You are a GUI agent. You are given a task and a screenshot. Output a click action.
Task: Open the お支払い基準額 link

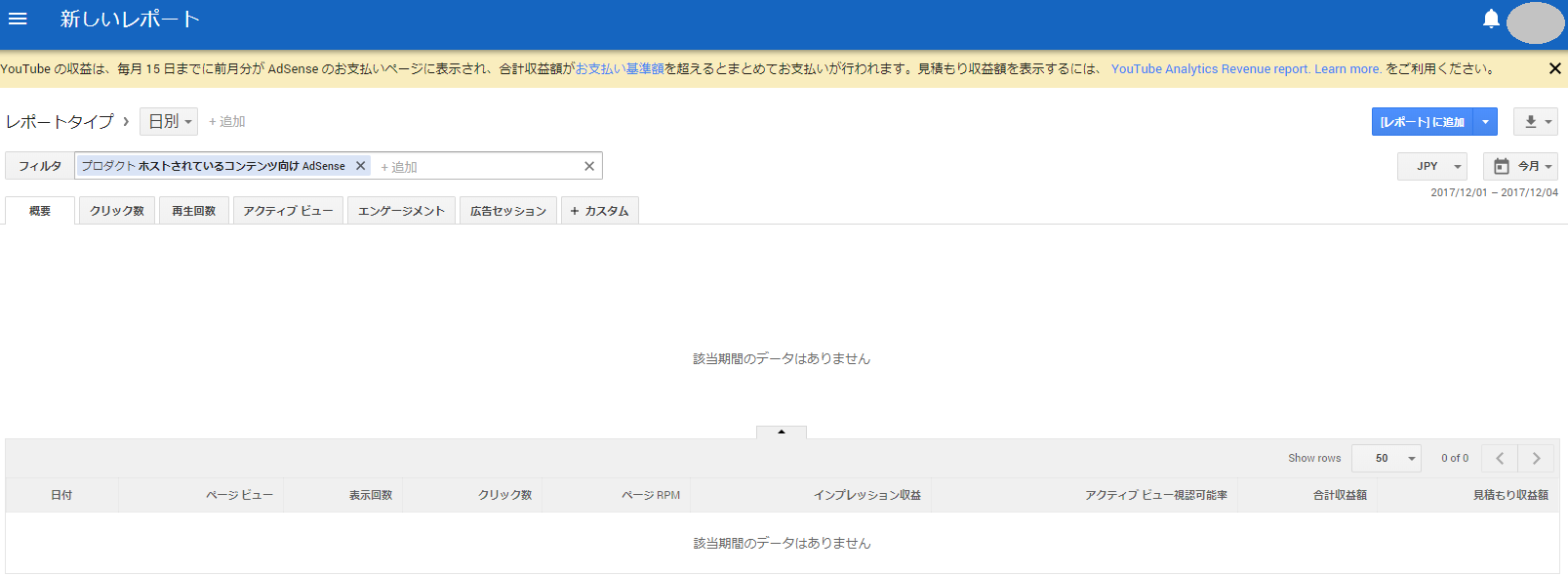click(x=620, y=68)
